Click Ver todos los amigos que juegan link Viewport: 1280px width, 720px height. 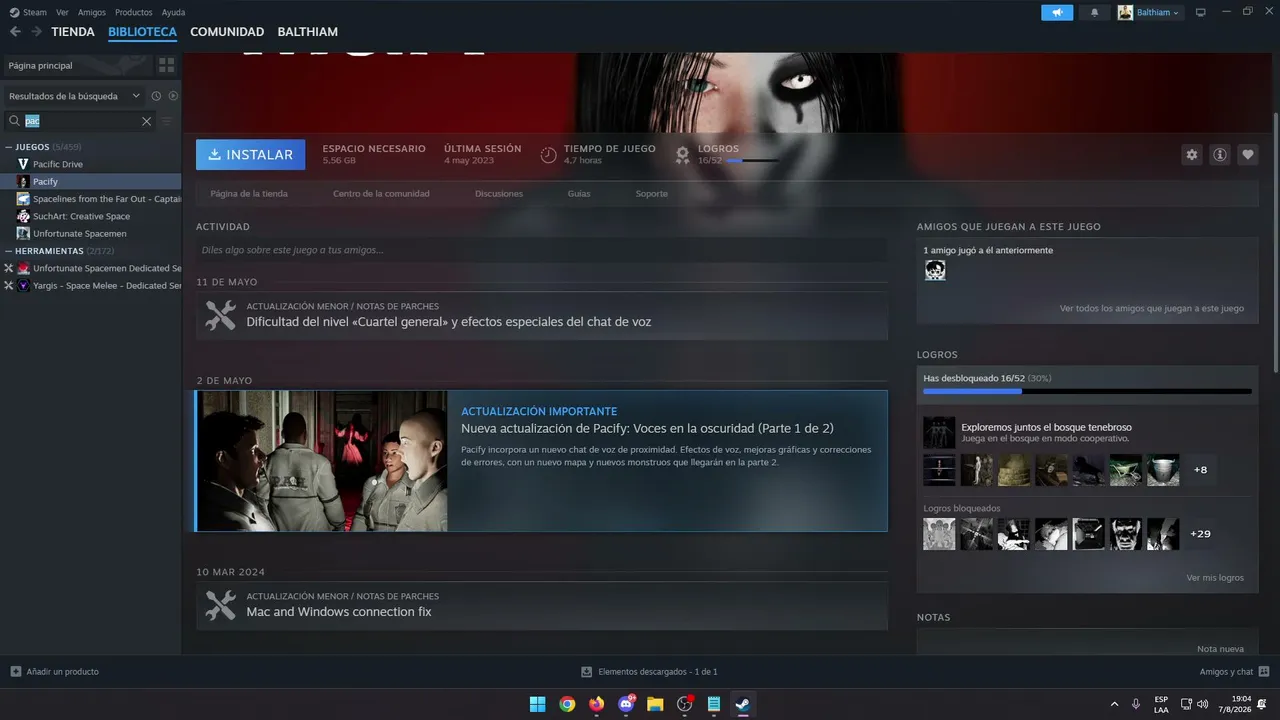[1152, 308]
